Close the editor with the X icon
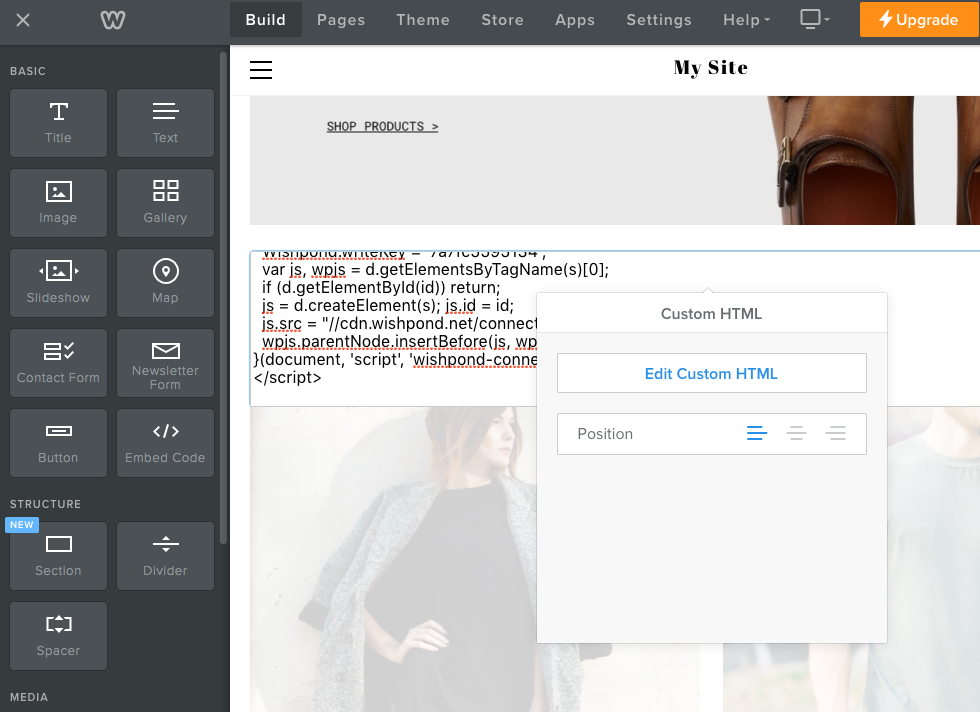This screenshot has width=980, height=712. point(23,20)
